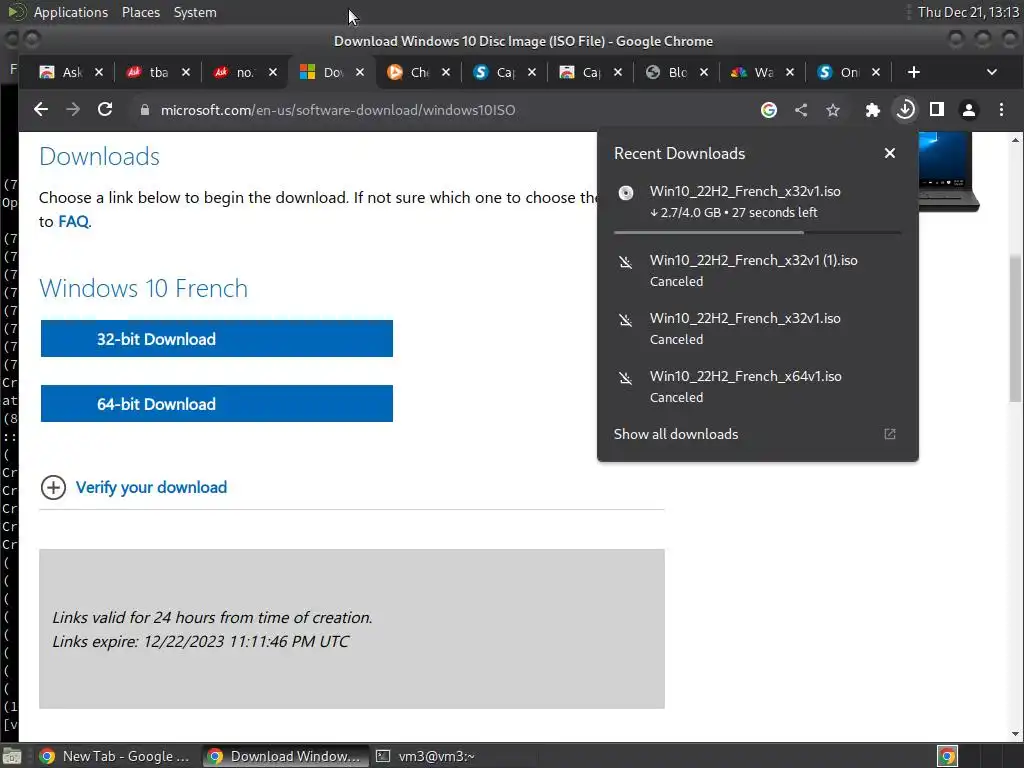
Task: Click the scrollbar down arrow
Action: pos(1016,733)
